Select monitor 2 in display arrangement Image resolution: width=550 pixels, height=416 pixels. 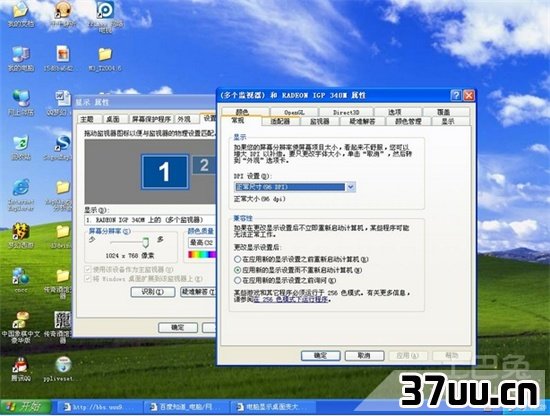click(204, 165)
